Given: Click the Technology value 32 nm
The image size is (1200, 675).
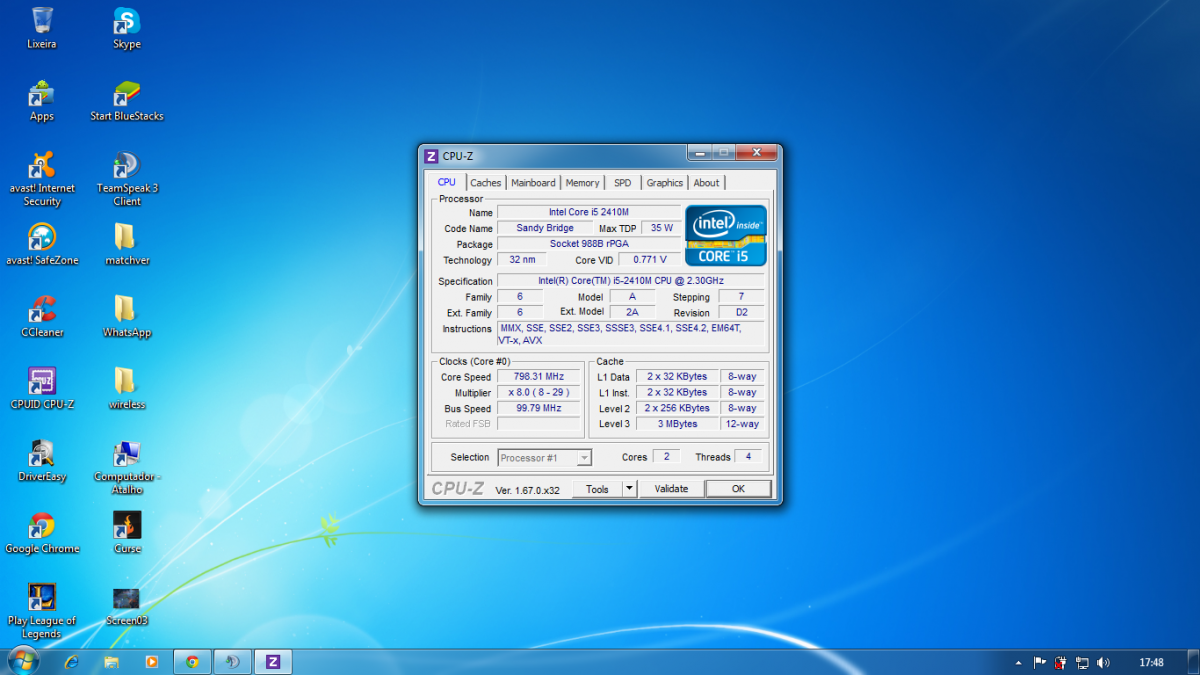Looking at the screenshot, I should tap(522, 260).
